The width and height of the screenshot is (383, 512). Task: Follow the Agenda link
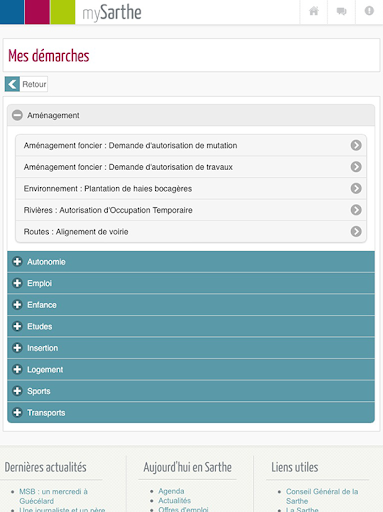(x=171, y=491)
